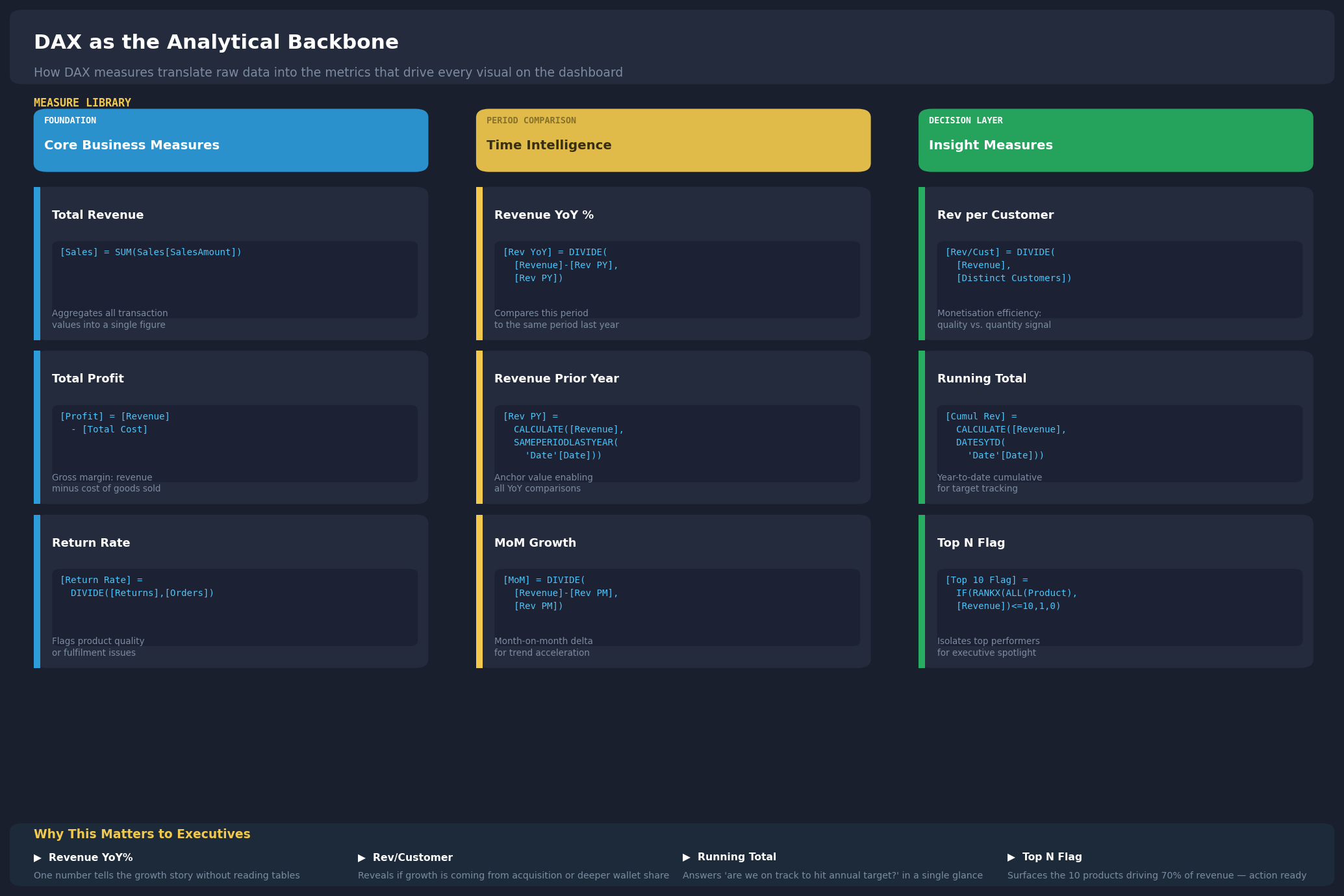Click the MoM Growth card title
Viewport: 1344px width, 896px height.
535,543
